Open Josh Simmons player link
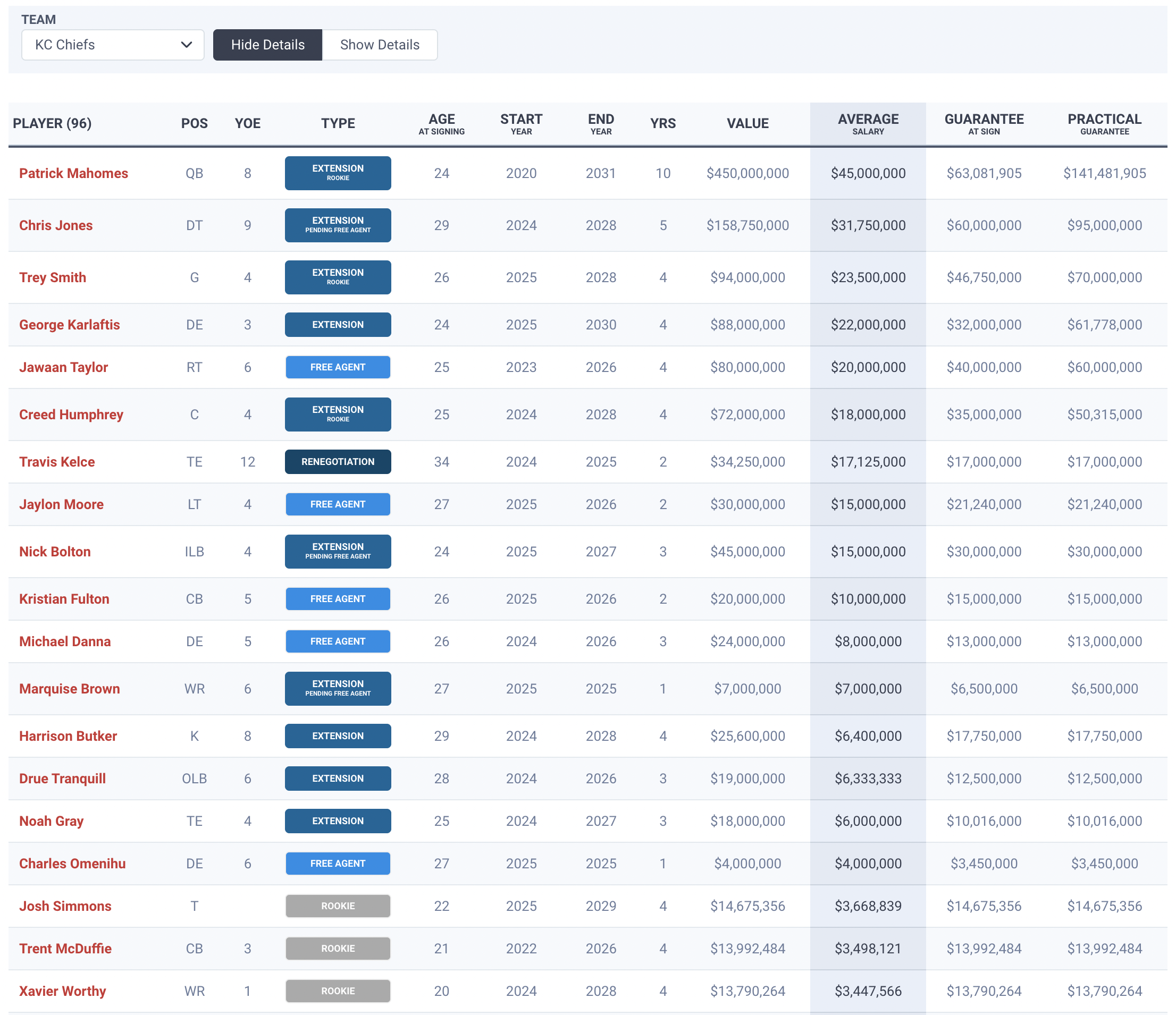The image size is (1176, 1015). point(65,906)
